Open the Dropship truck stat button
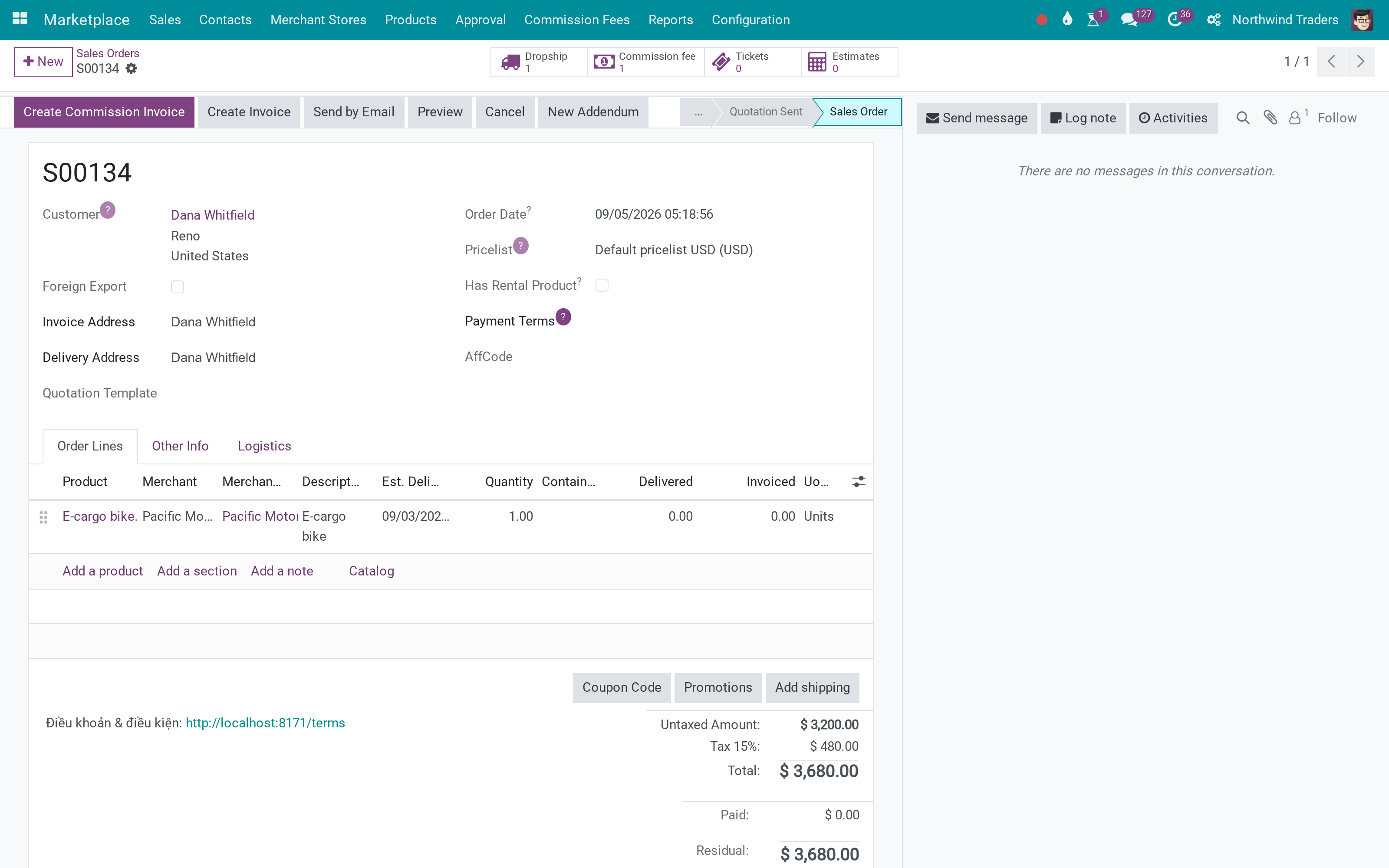 538,62
